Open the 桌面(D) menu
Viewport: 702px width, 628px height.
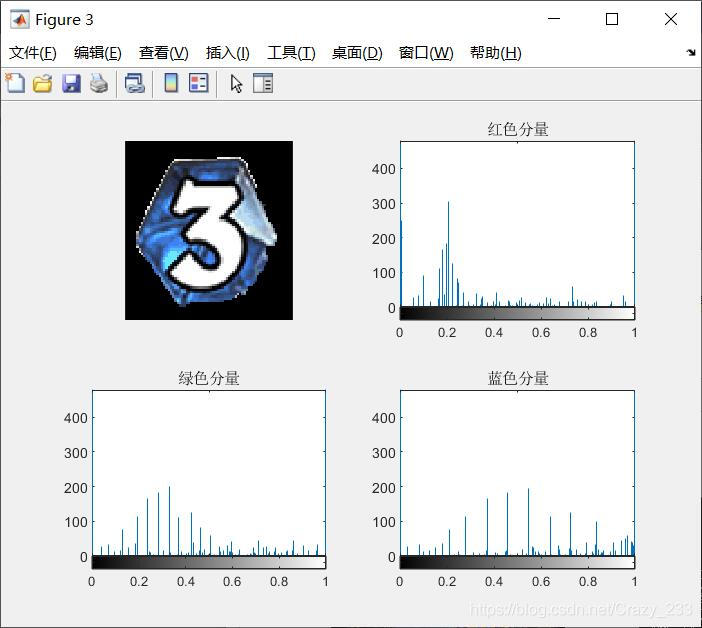point(357,53)
